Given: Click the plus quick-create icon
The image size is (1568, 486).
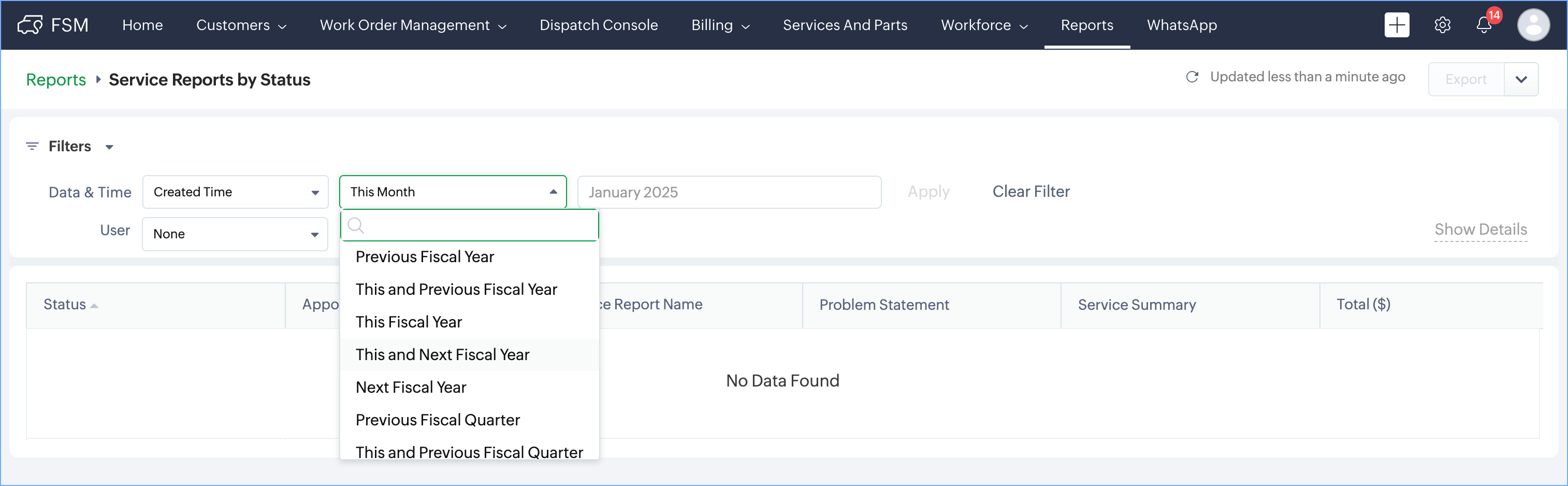Looking at the screenshot, I should [x=1397, y=25].
